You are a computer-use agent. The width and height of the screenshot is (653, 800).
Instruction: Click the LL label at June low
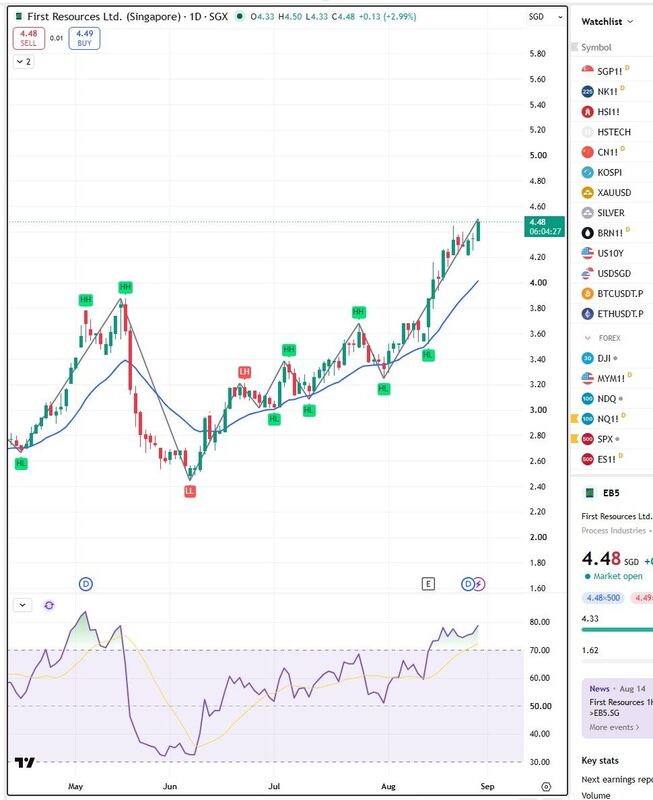click(190, 491)
